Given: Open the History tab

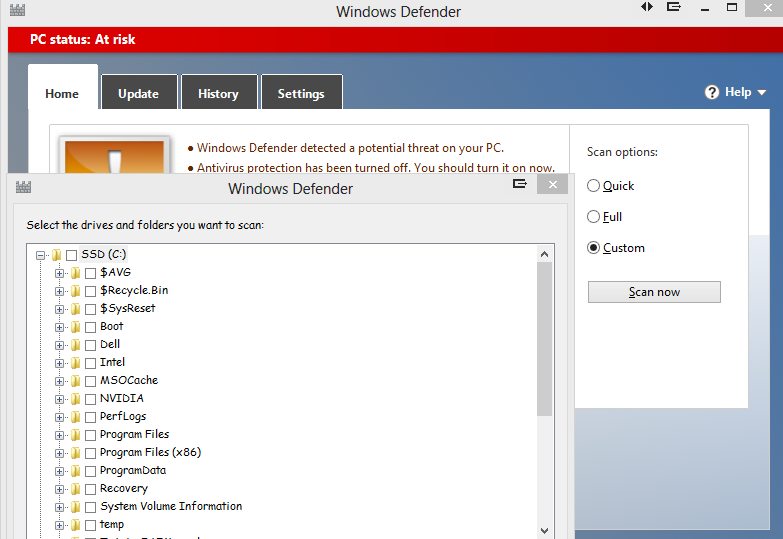Looking at the screenshot, I should (219, 93).
